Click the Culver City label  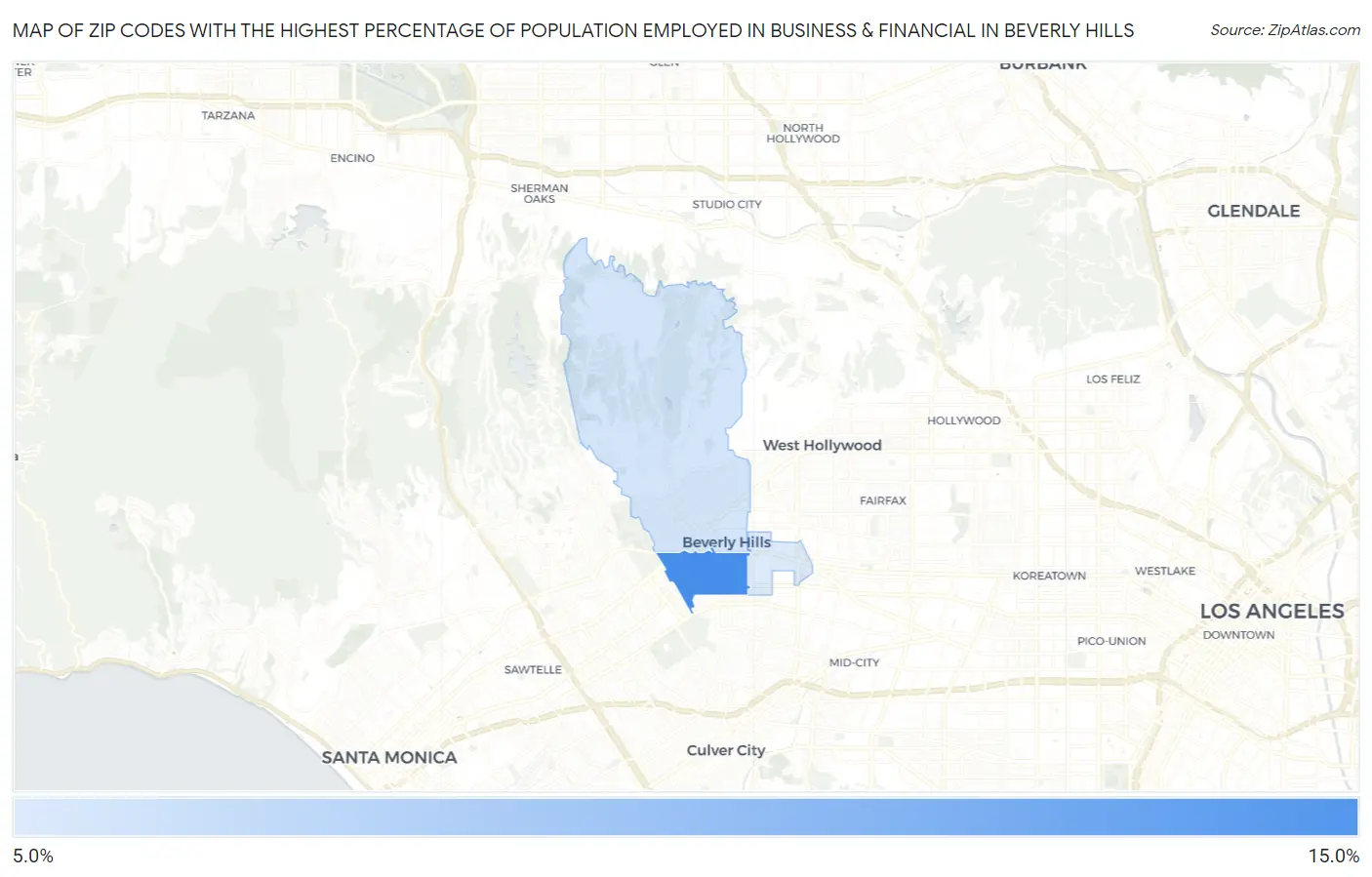tap(726, 750)
